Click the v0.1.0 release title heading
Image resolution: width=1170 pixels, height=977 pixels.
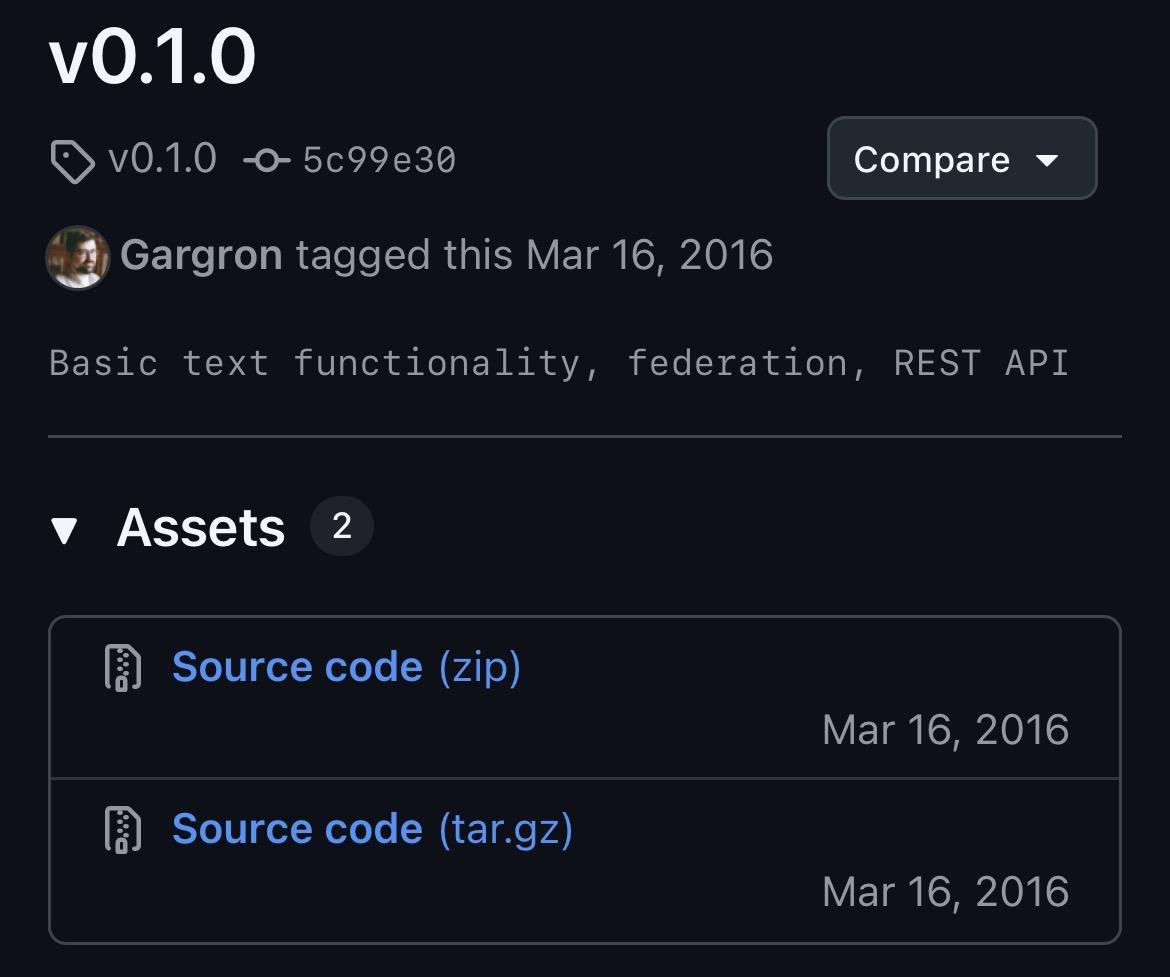152,57
